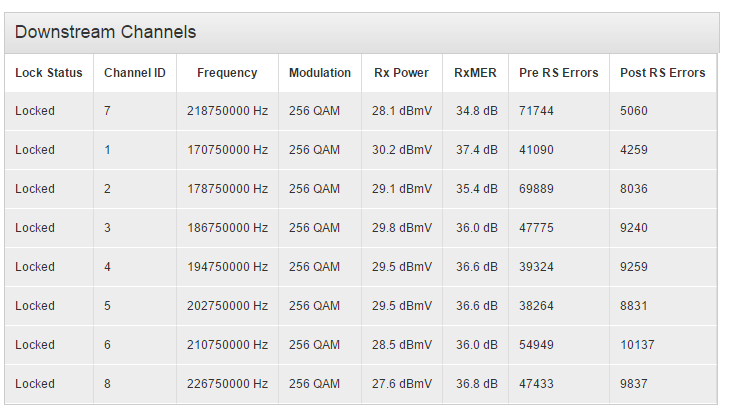Click the Downstream Channels panel header
Image resolution: width=736 pixels, height=420 pixels.
coord(361,32)
